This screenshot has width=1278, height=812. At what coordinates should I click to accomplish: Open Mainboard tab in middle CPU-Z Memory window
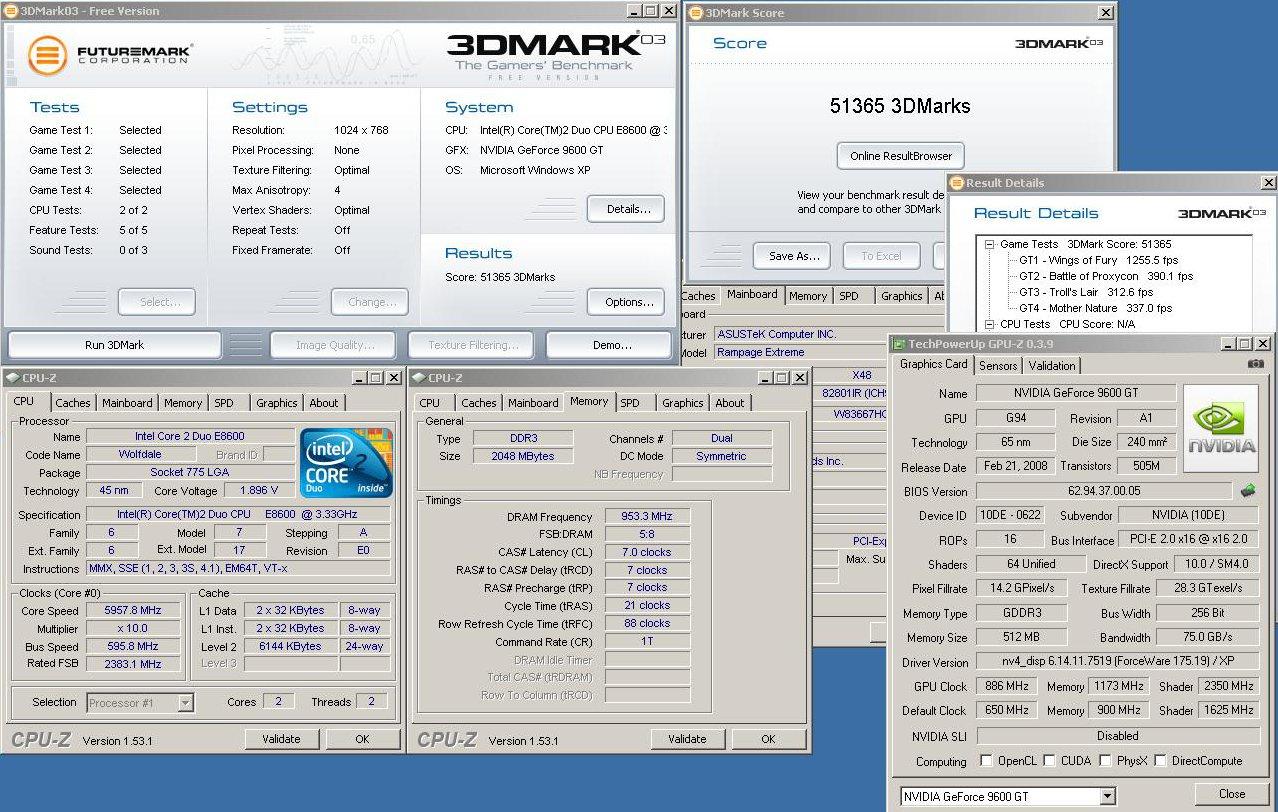coord(533,403)
